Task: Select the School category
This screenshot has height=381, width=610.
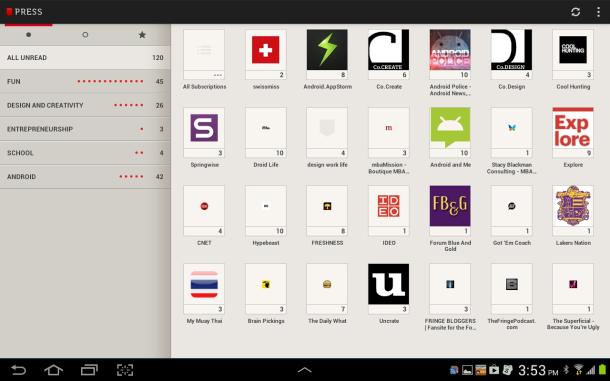Action: [85, 153]
